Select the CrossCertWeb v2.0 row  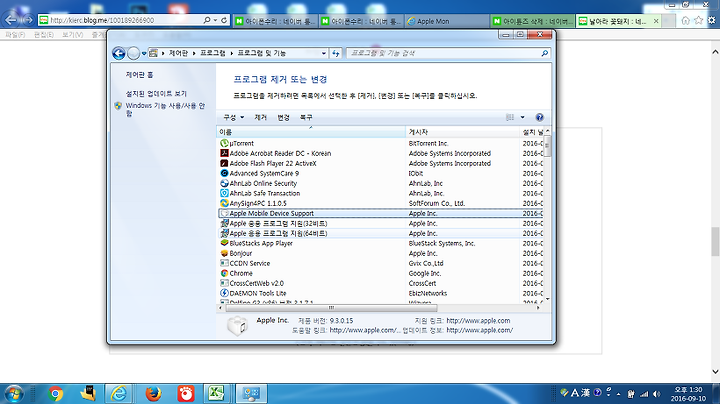pyautogui.click(x=381, y=283)
